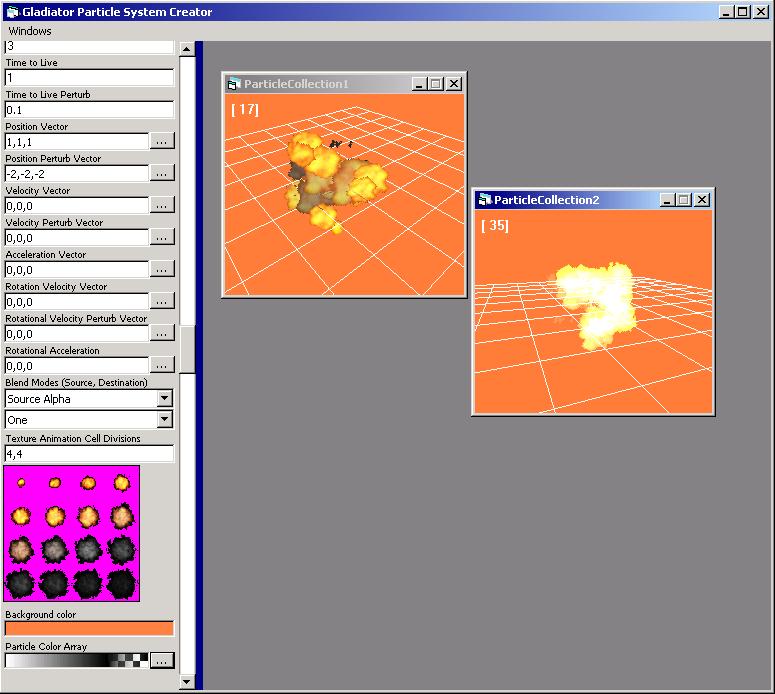Image resolution: width=775 pixels, height=694 pixels.
Task: Click the ParticleCollection1 explosion viewport
Action: (344, 194)
